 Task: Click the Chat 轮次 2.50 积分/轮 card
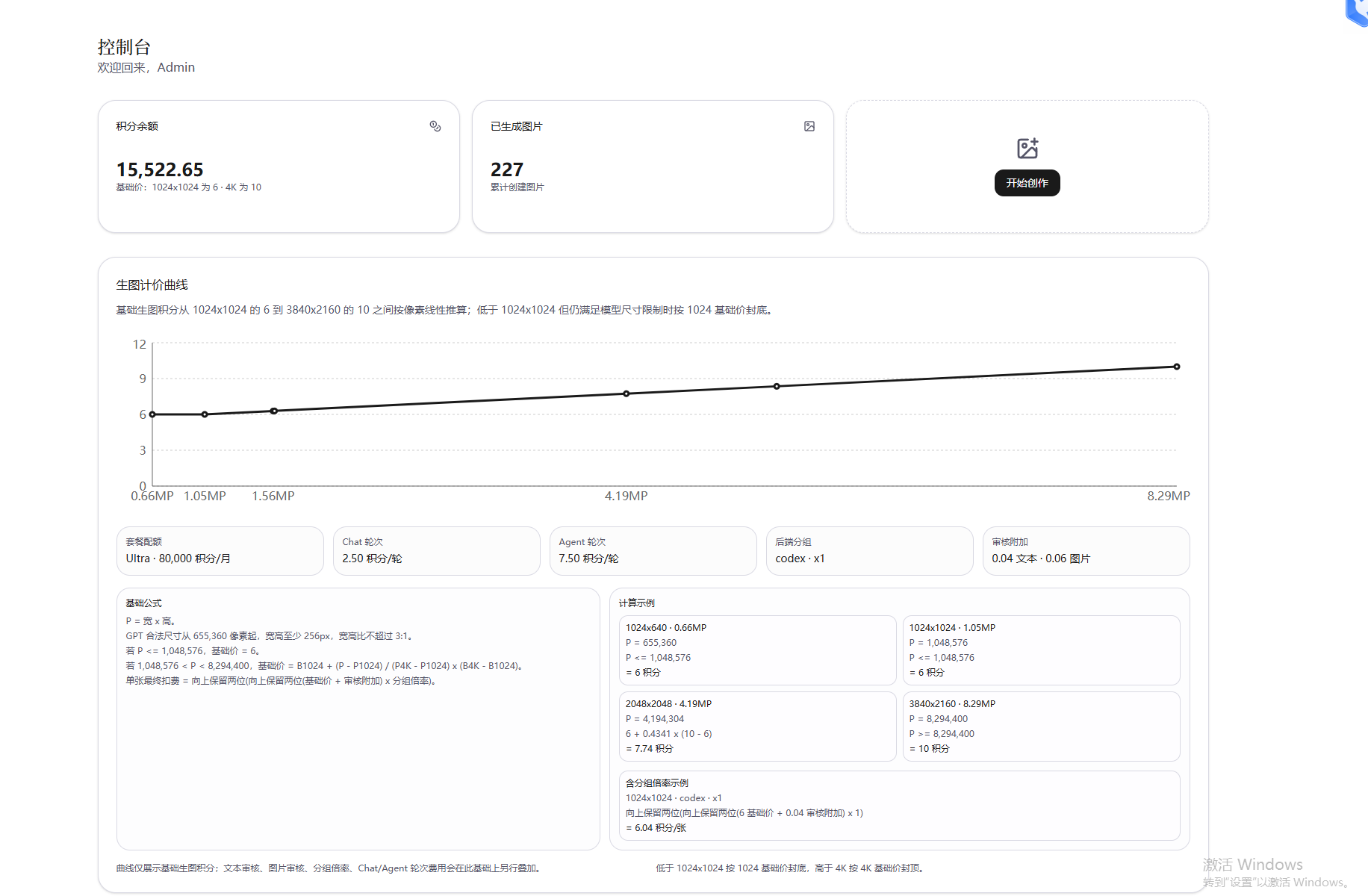coord(437,551)
